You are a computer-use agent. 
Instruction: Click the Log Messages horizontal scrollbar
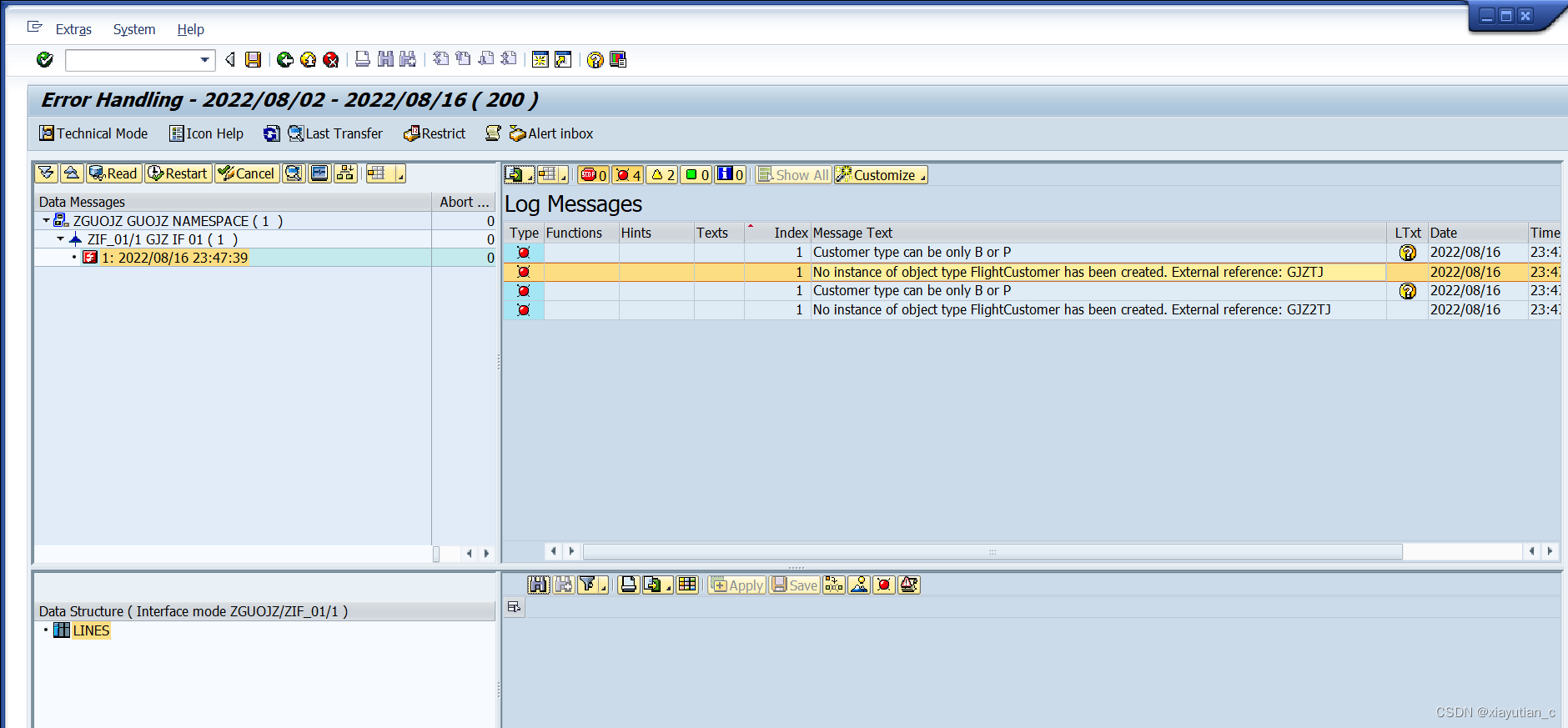(993, 551)
